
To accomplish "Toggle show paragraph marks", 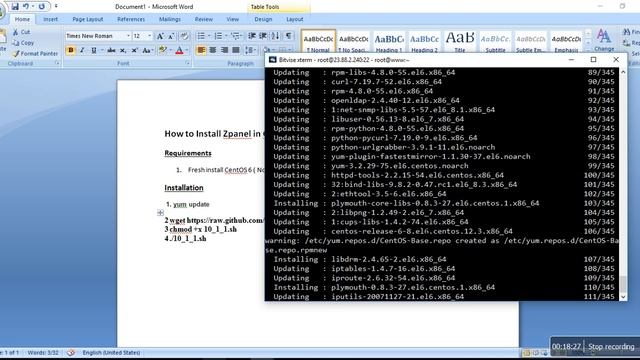I will [288, 36].
